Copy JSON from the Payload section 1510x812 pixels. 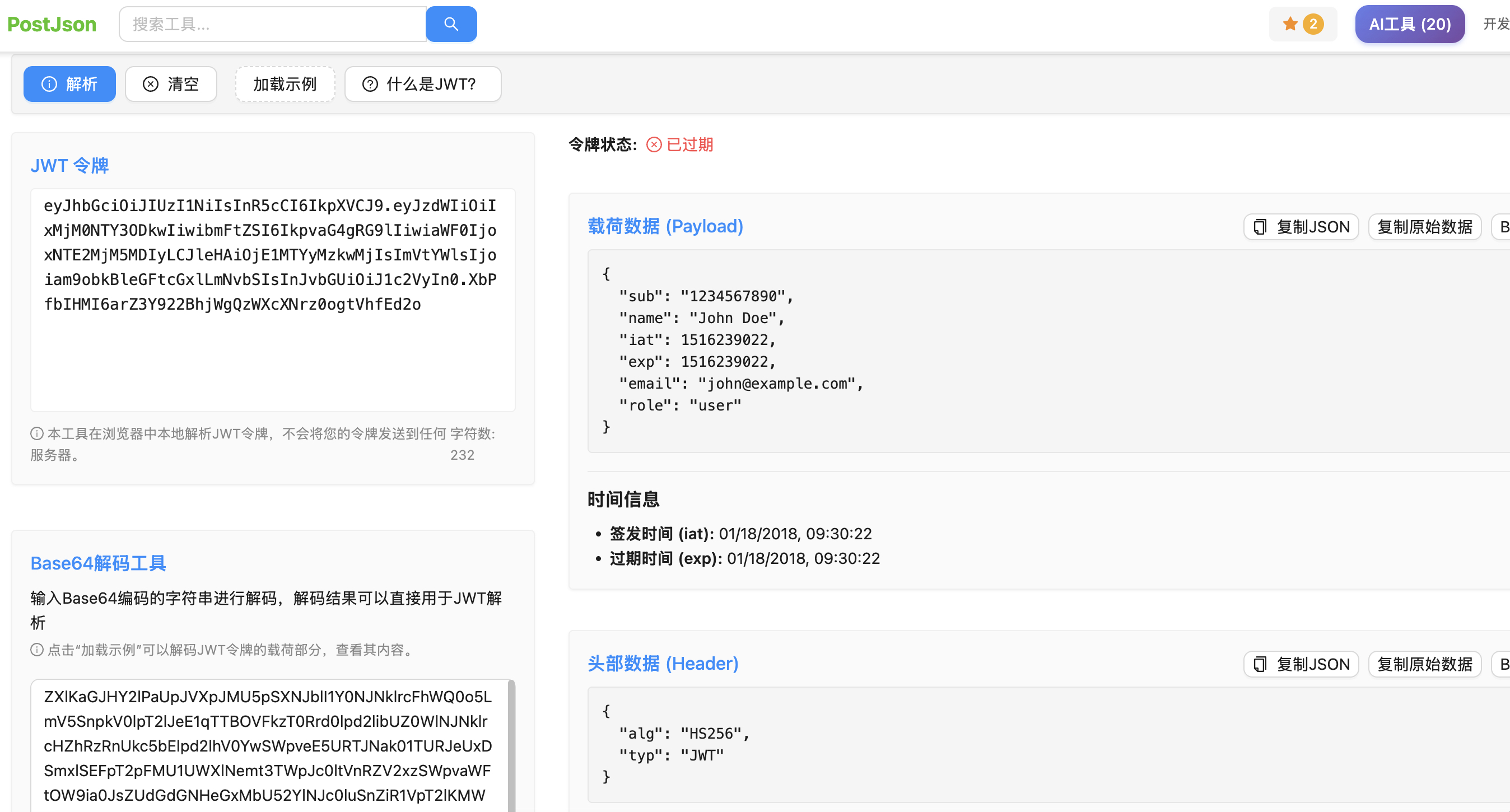(x=1301, y=227)
